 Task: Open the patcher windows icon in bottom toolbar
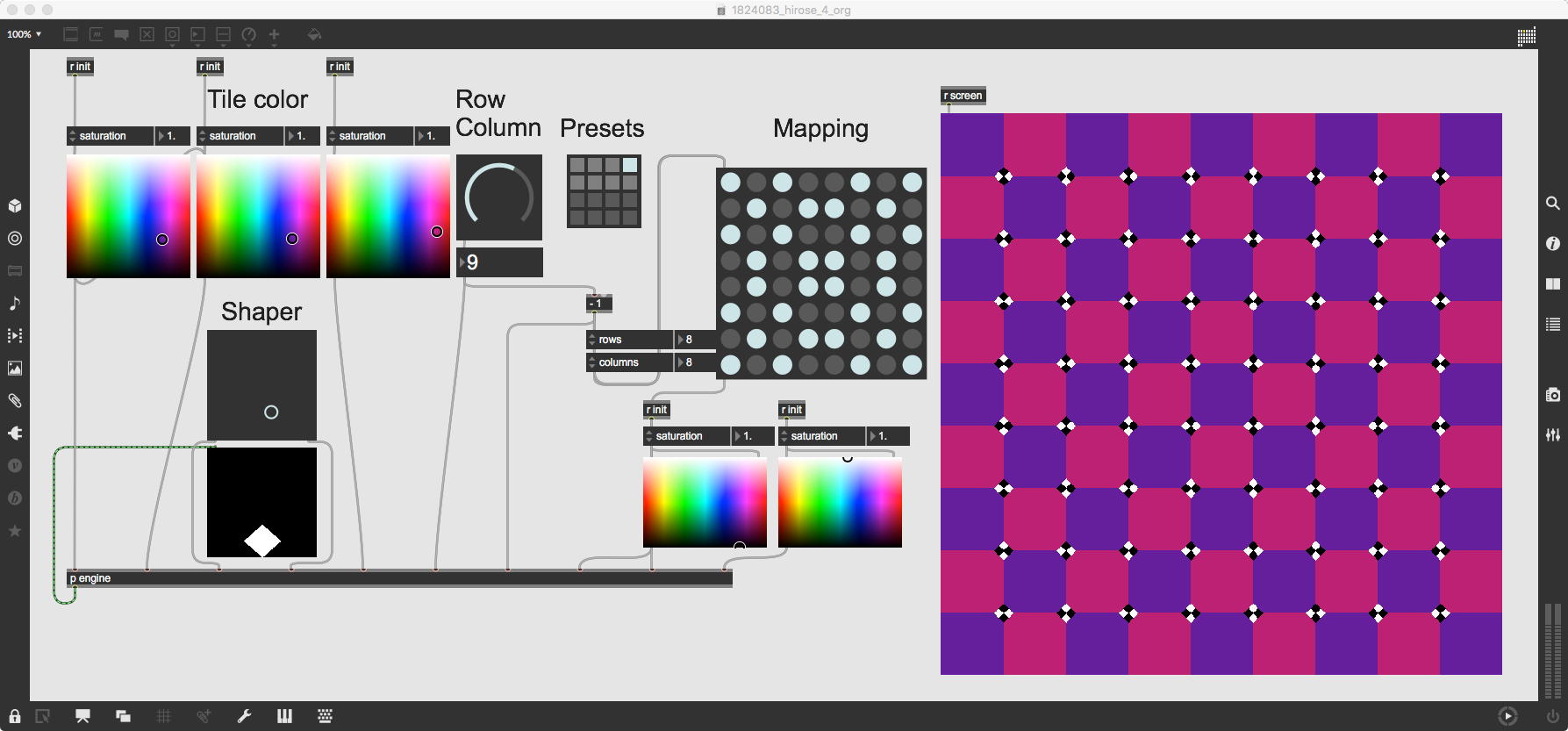click(123, 716)
